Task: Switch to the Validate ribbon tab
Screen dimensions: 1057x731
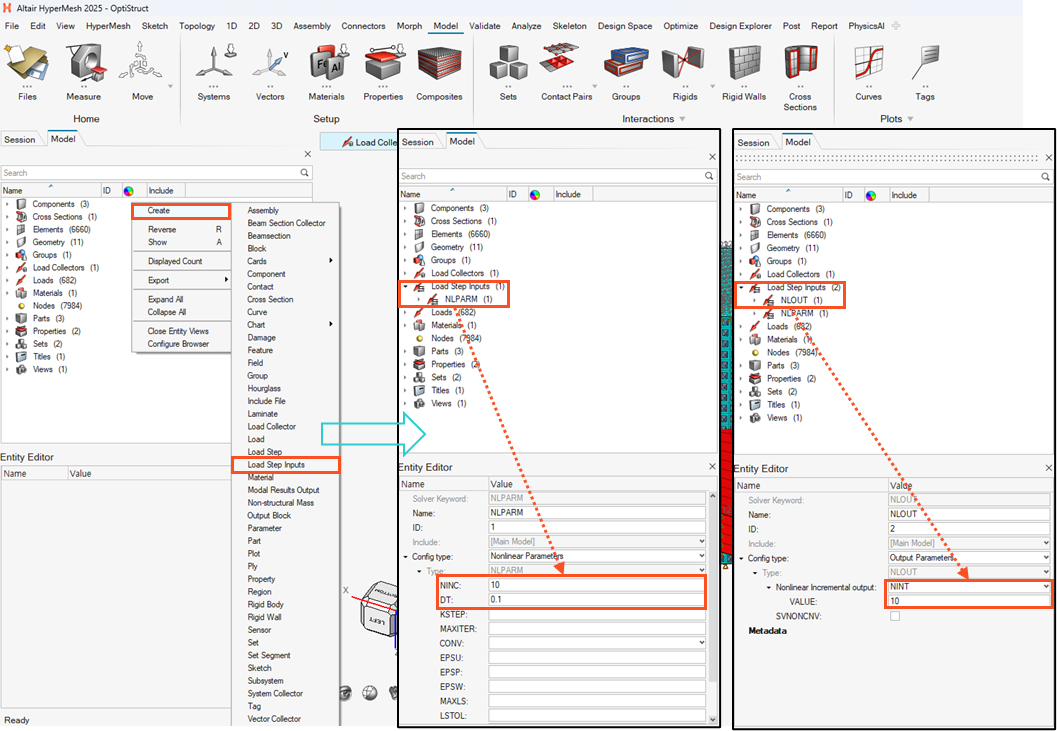Action: (485, 26)
